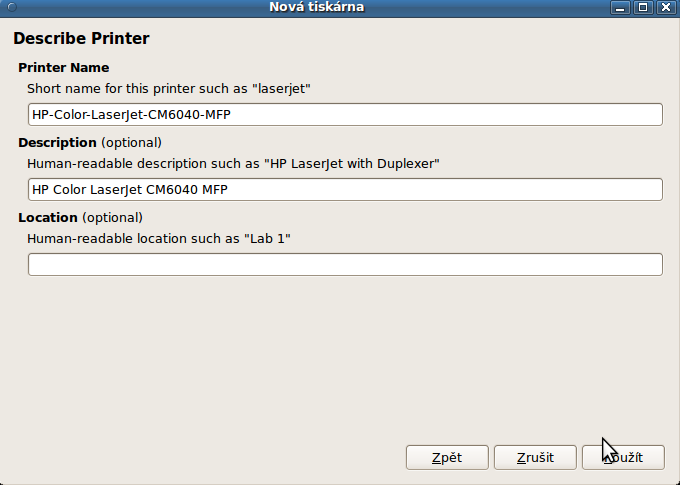Select the empty Location input field
Viewport: 680px width, 485px height.
pyautogui.click(x=345, y=264)
